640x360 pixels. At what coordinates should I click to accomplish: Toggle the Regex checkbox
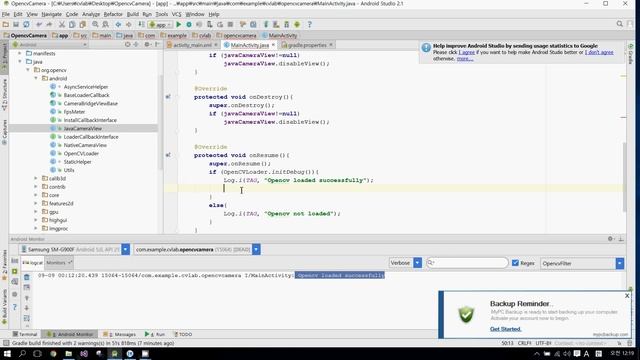coord(515,263)
